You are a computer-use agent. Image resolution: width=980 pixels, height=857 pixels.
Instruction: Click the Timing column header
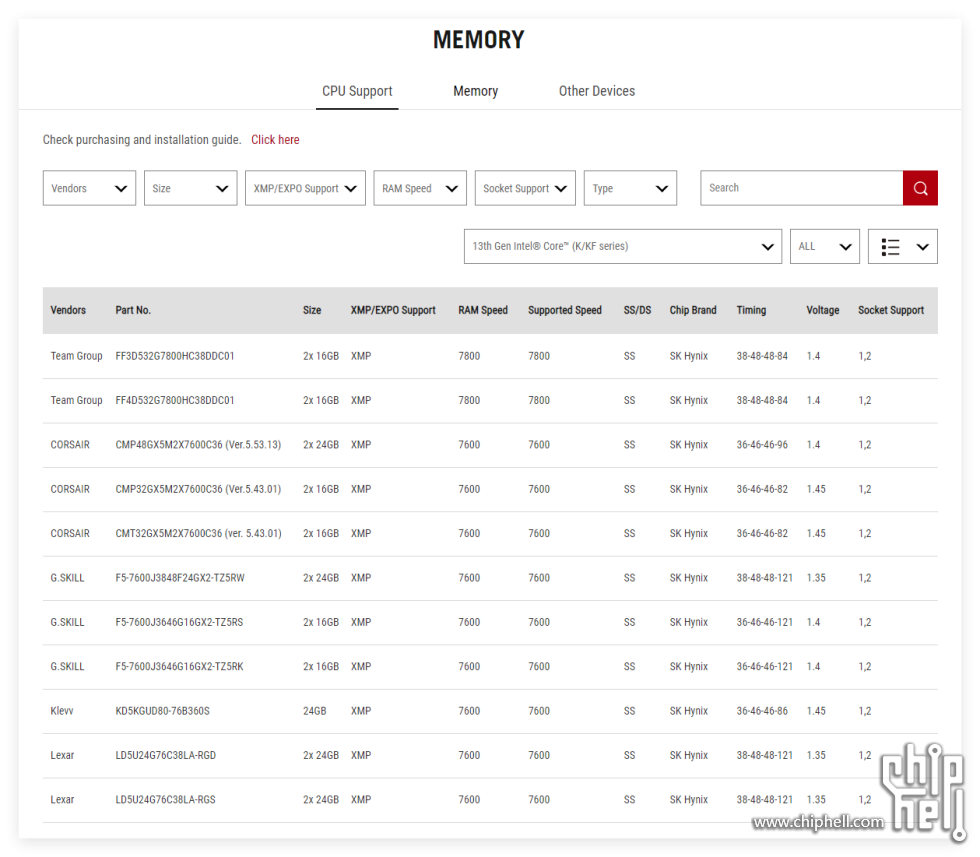751,310
